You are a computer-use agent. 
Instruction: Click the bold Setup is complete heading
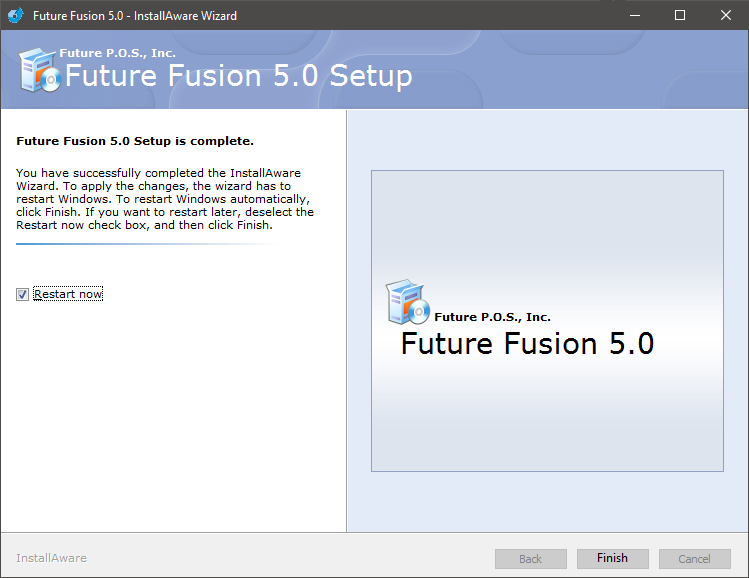pyautogui.click(x=135, y=141)
